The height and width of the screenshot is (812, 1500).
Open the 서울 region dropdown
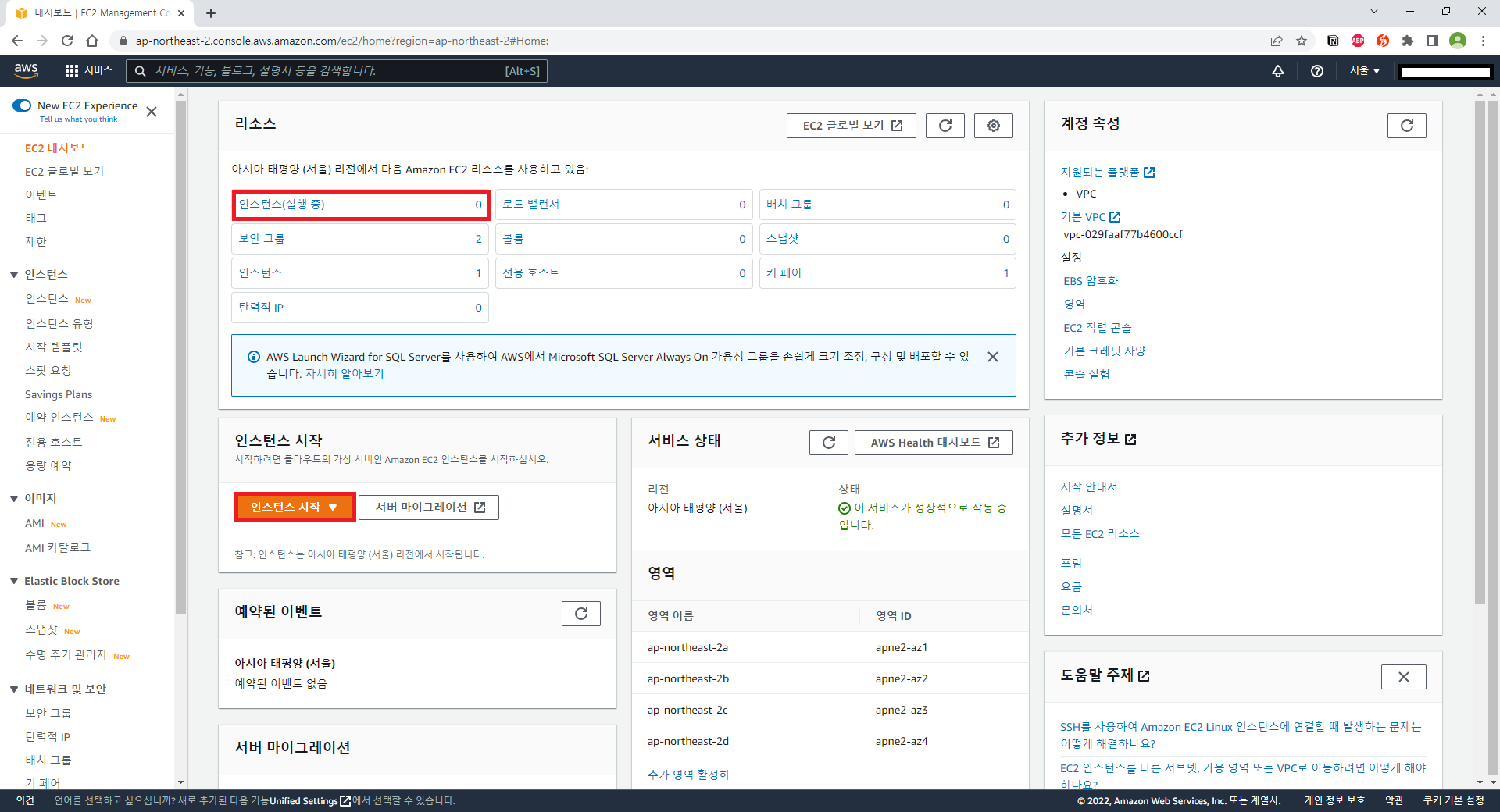1365,71
